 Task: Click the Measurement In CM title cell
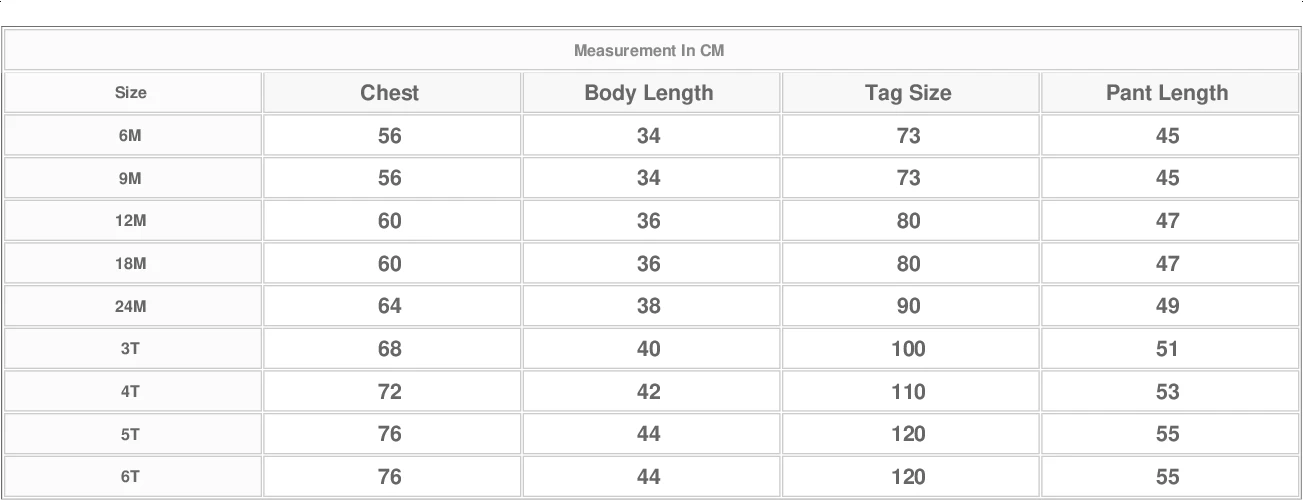649,50
